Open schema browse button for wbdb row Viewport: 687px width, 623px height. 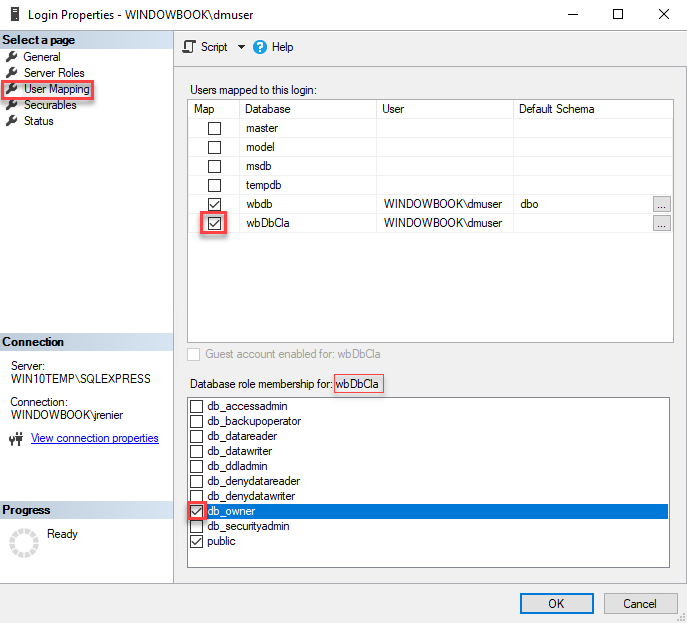(x=662, y=204)
